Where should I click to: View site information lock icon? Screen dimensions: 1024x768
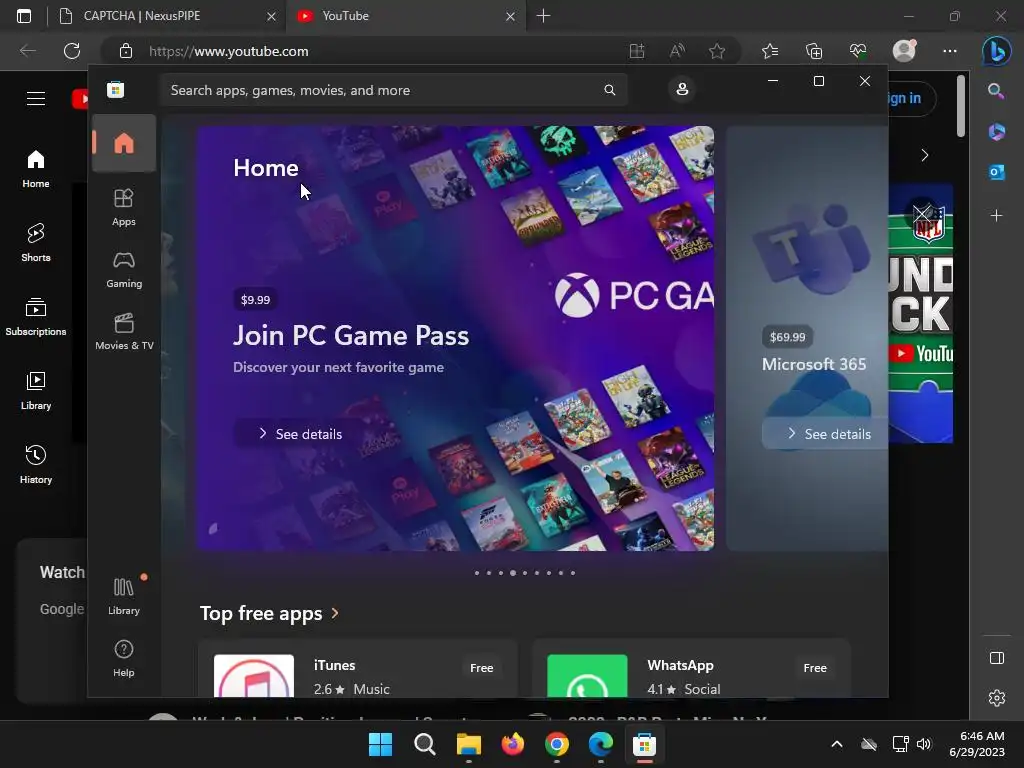[x=126, y=51]
